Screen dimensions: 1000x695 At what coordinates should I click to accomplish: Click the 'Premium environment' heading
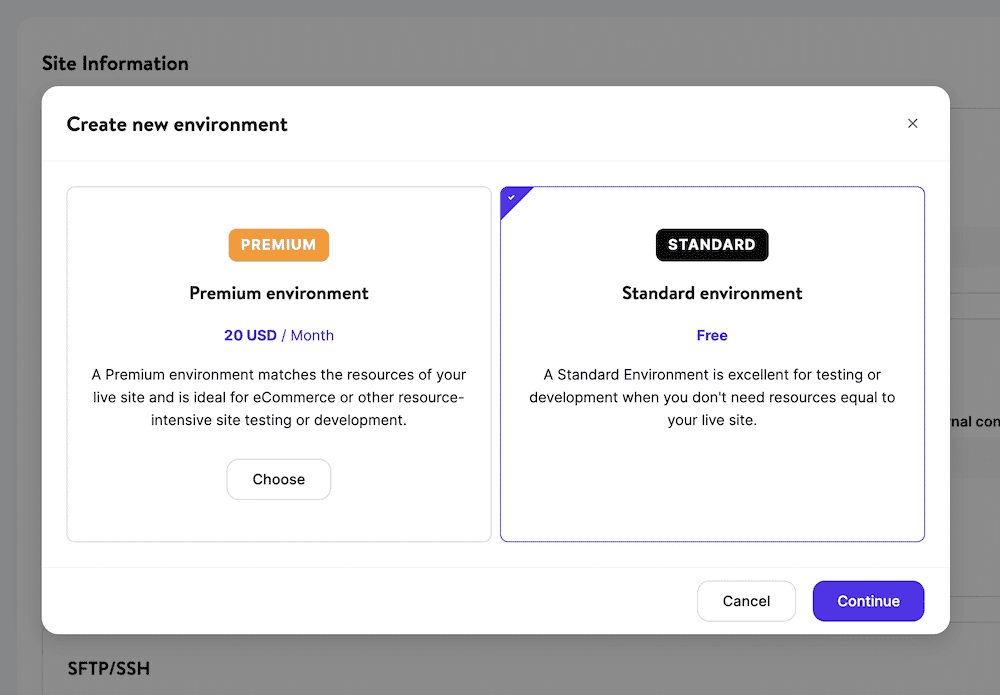point(278,293)
